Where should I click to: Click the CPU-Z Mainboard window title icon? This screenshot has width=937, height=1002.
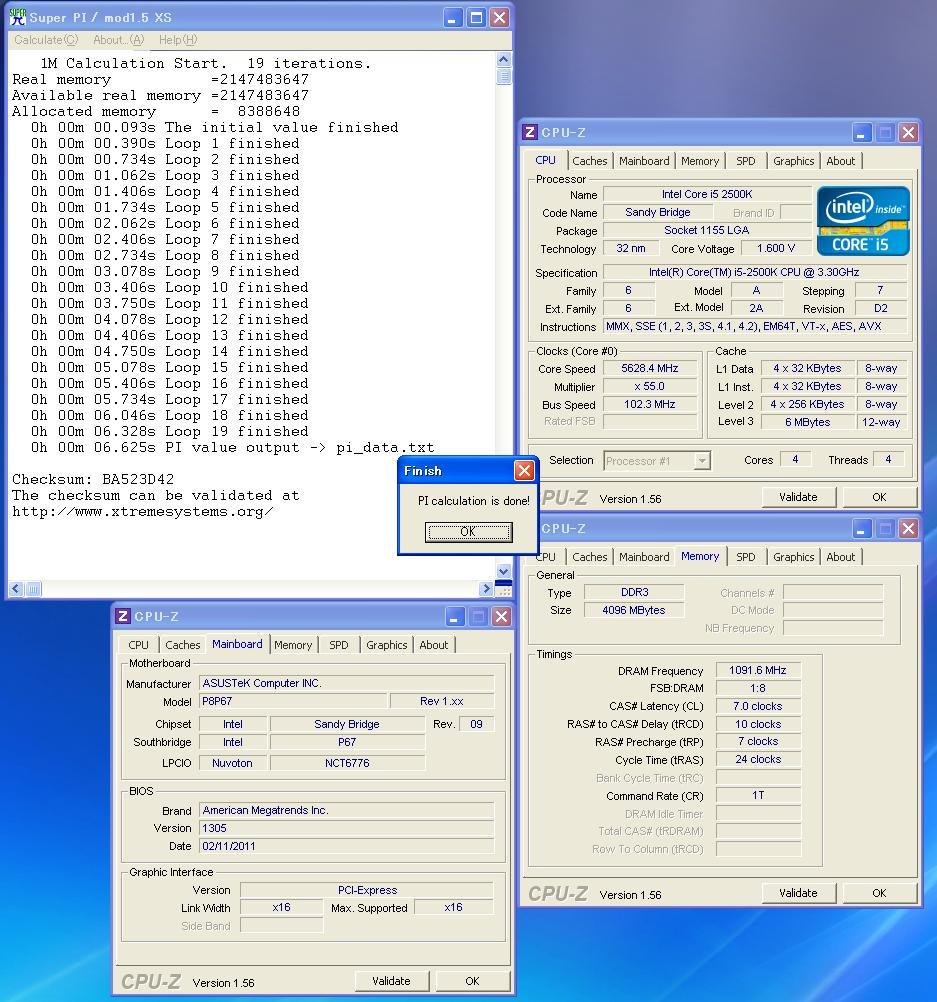point(123,616)
